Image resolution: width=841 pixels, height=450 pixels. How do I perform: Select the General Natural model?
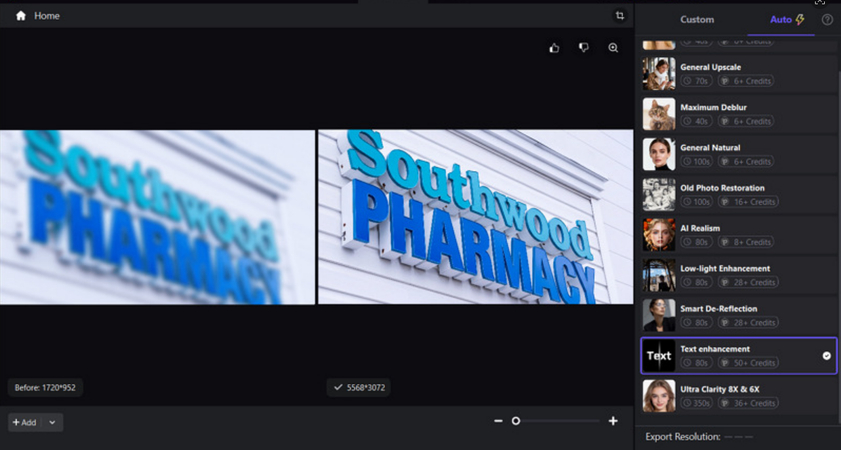pyautogui.click(x=739, y=154)
